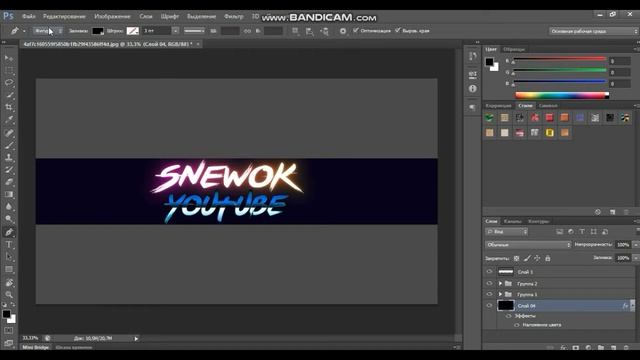Viewport: 640px width, 360px height.
Task: Toggle visibility of layer Слой 04
Action: point(489,305)
